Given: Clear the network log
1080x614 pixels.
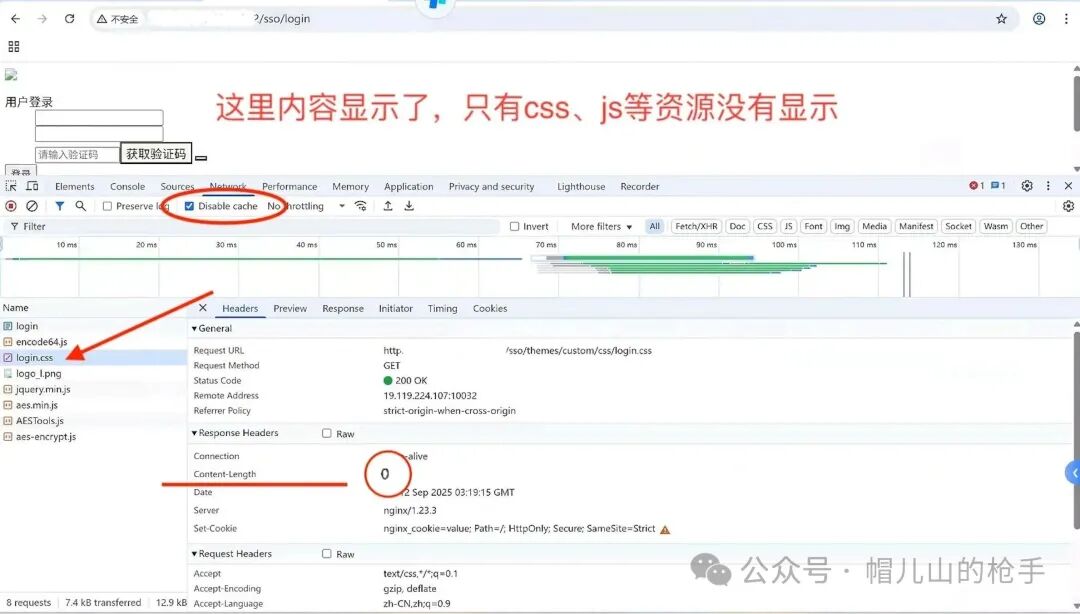Looking at the screenshot, I should (x=32, y=206).
